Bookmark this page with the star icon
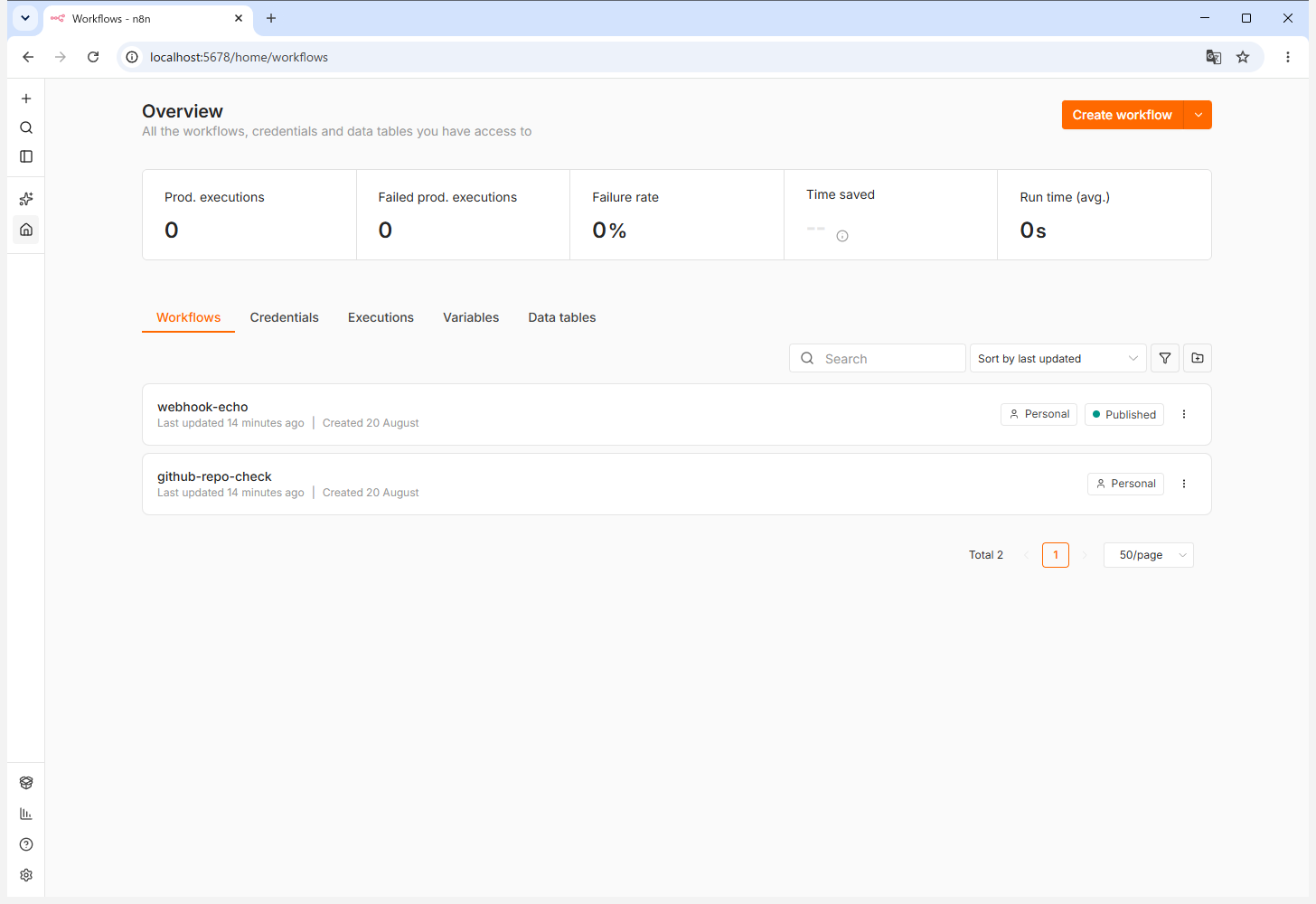1316x904 pixels. pyautogui.click(x=1243, y=57)
